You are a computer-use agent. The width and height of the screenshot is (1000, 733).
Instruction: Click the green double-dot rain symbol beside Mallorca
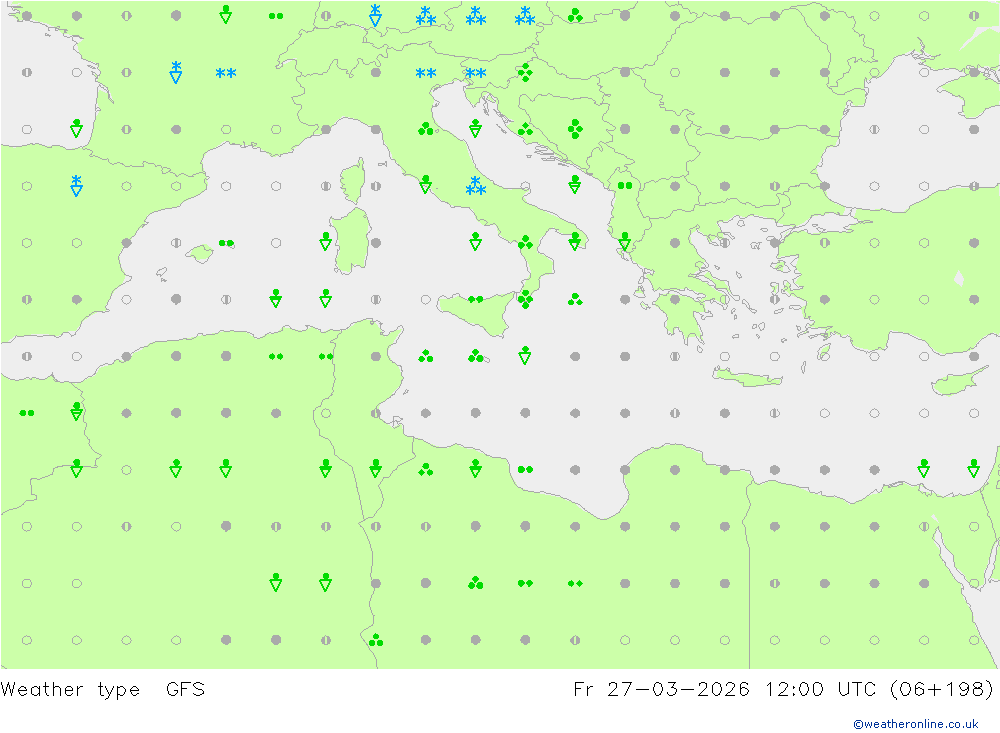coord(226,243)
